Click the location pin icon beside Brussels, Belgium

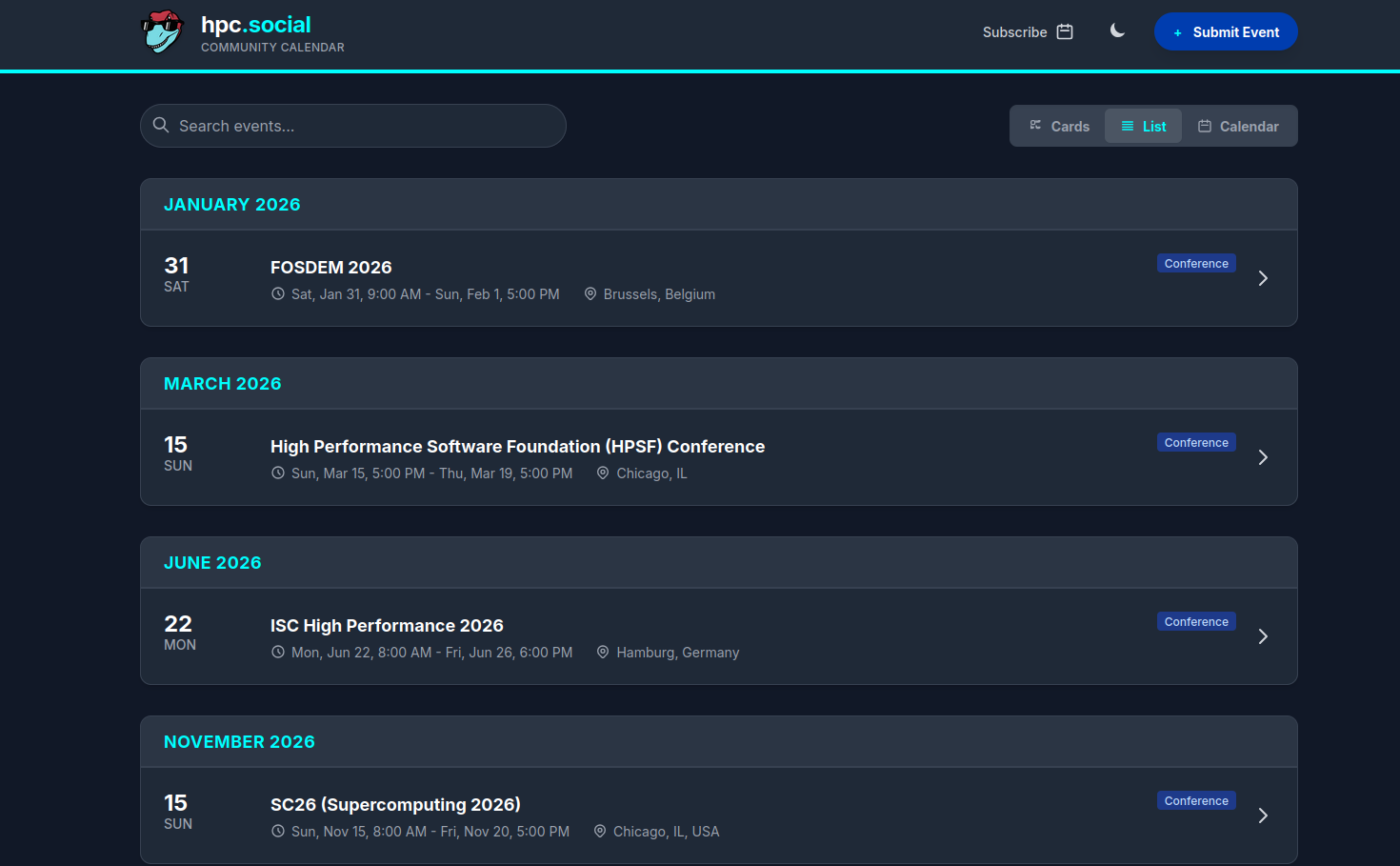pyautogui.click(x=590, y=294)
